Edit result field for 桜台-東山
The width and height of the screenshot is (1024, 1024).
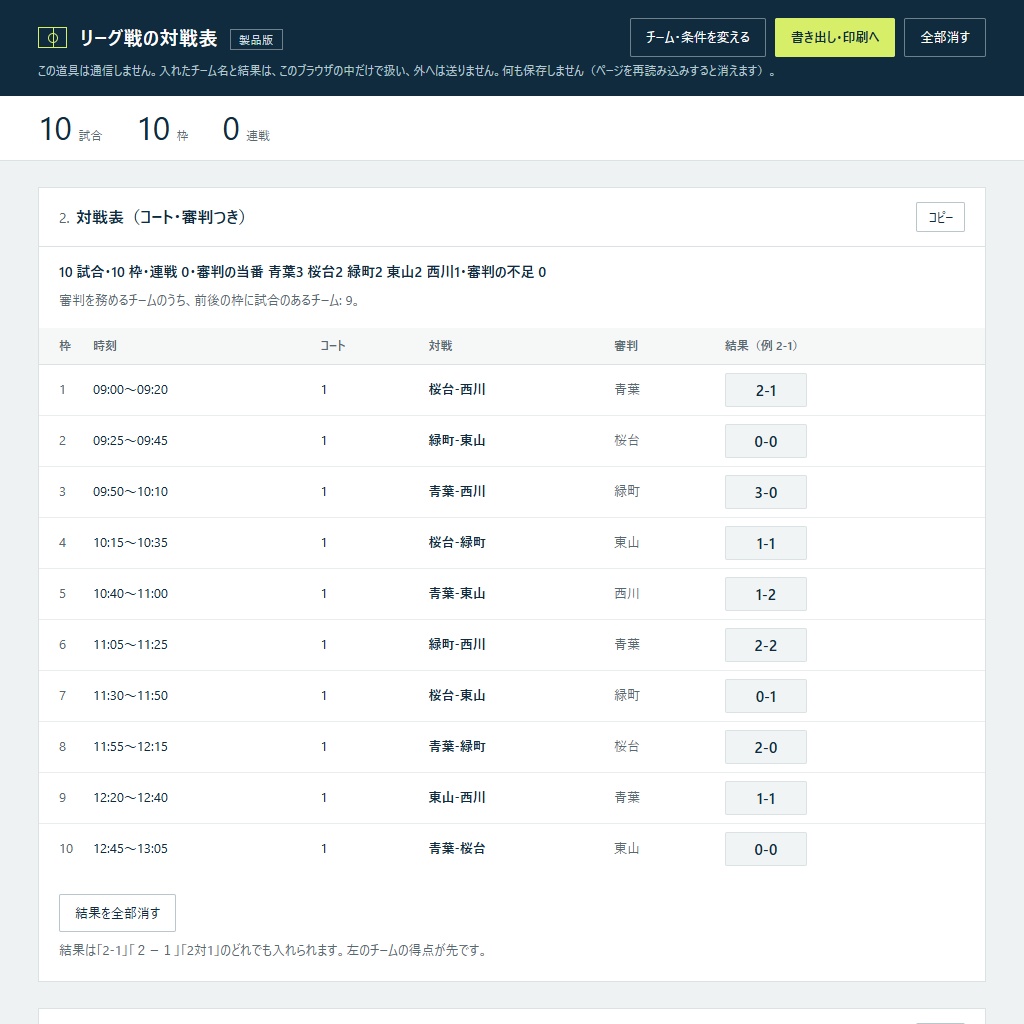point(765,696)
